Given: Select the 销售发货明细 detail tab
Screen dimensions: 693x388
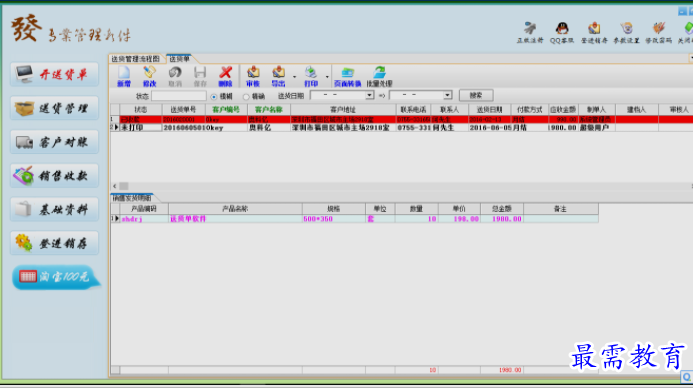Looking at the screenshot, I should [x=132, y=198].
